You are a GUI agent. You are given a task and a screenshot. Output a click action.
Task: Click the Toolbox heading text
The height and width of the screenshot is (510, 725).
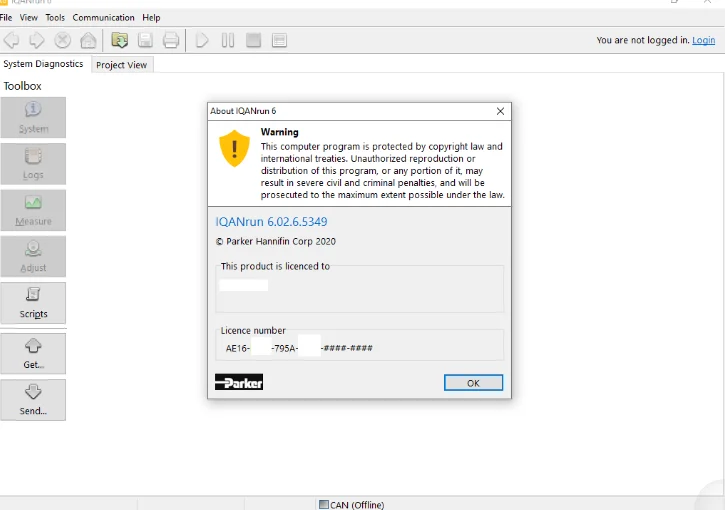23,86
